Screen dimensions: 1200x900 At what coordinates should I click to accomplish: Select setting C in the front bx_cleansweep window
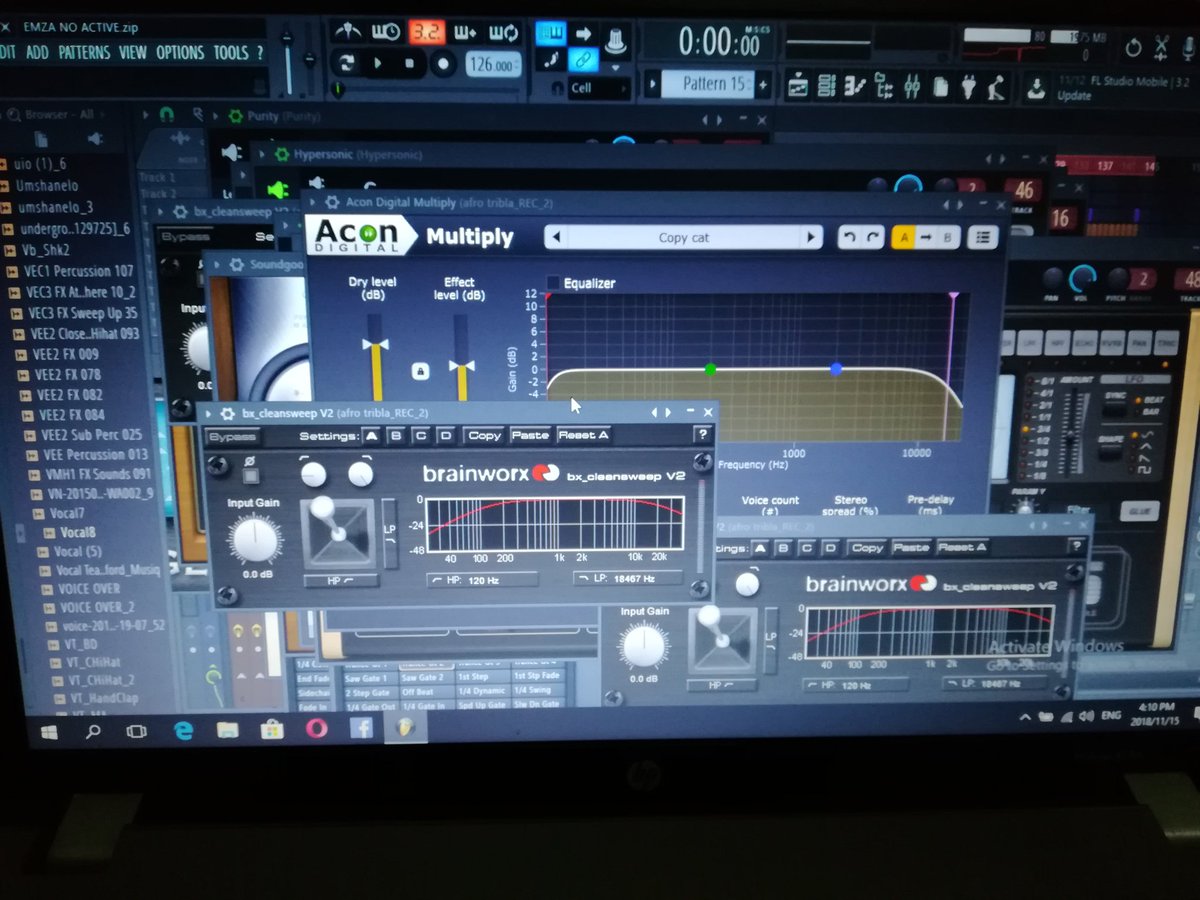(421, 435)
